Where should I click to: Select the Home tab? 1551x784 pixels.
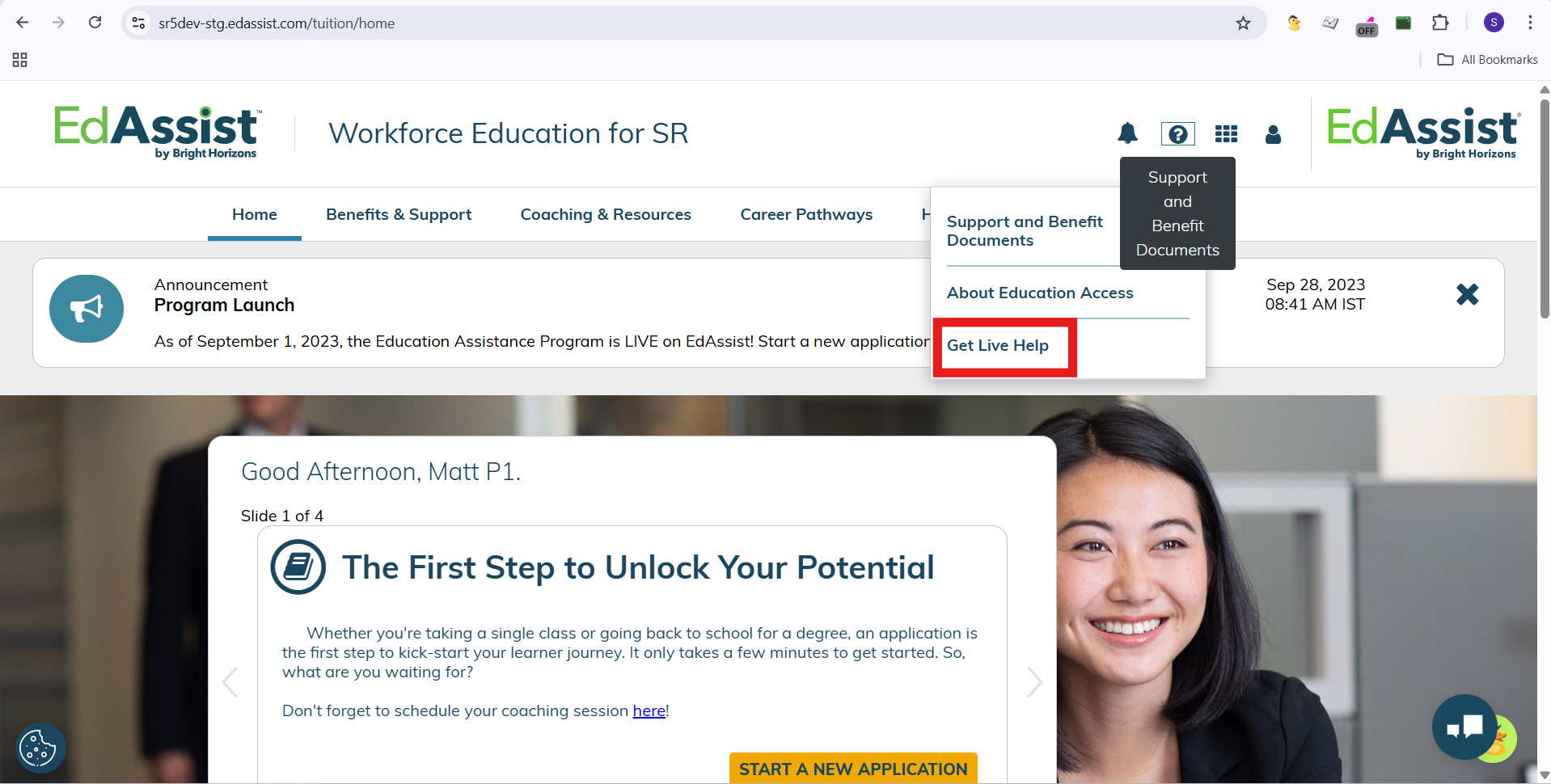(x=255, y=214)
